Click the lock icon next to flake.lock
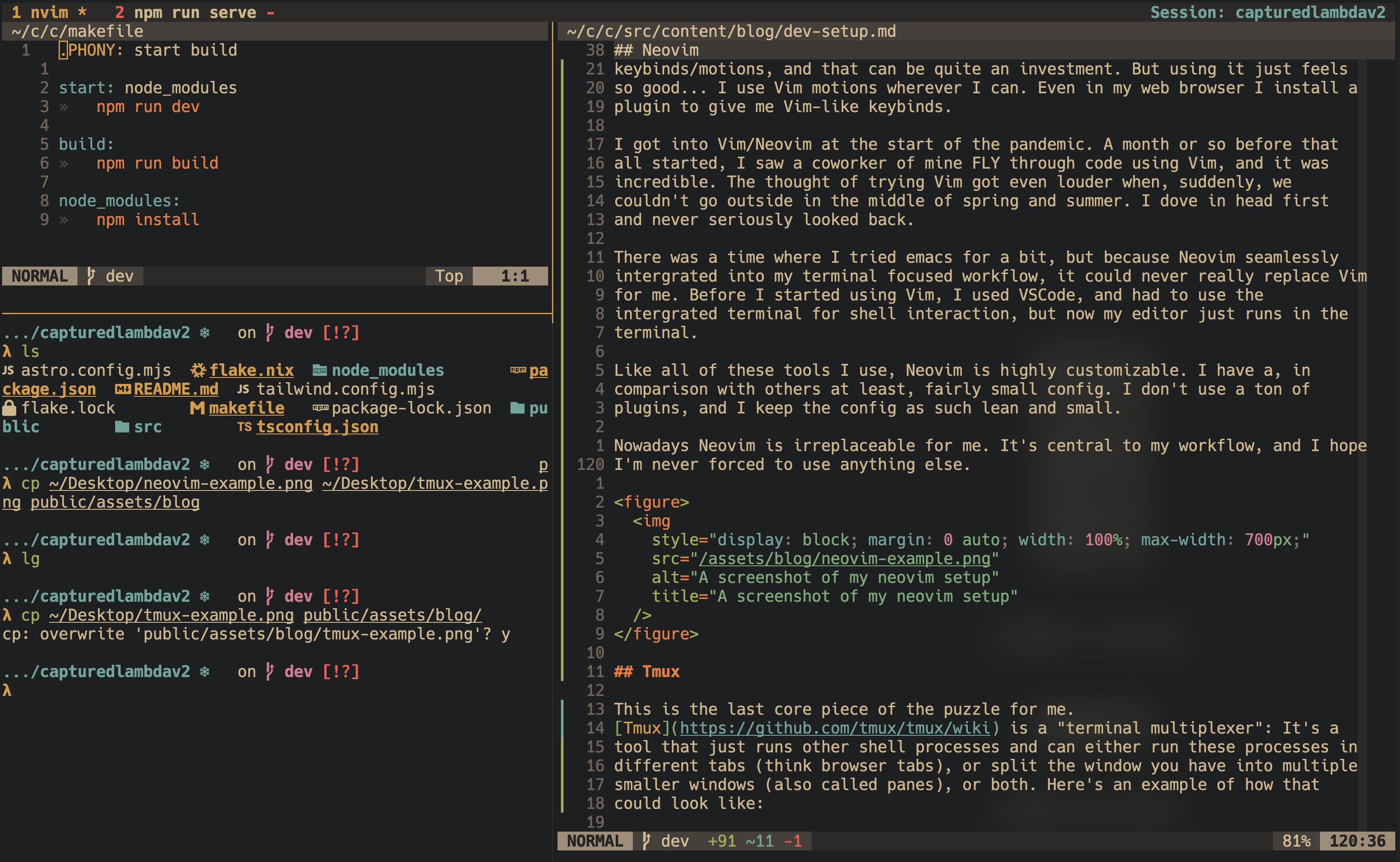 [x=9, y=407]
